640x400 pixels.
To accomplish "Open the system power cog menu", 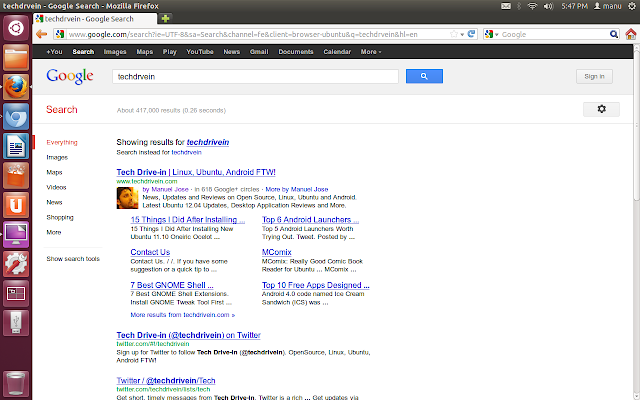I will click(632, 6).
